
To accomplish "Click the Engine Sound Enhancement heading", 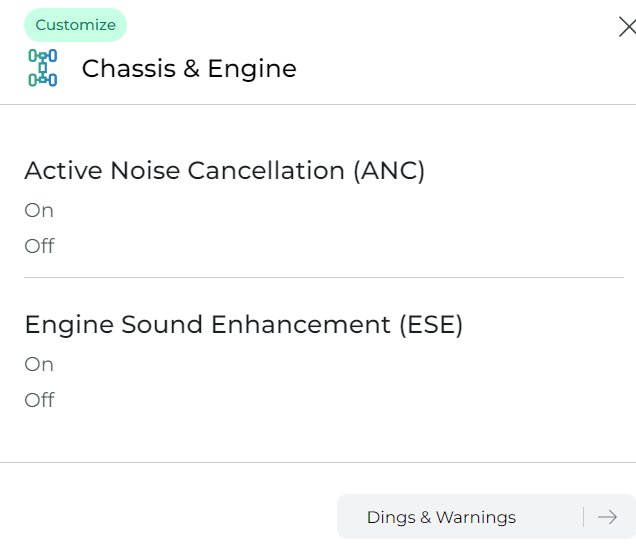I will (x=243, y=325).
